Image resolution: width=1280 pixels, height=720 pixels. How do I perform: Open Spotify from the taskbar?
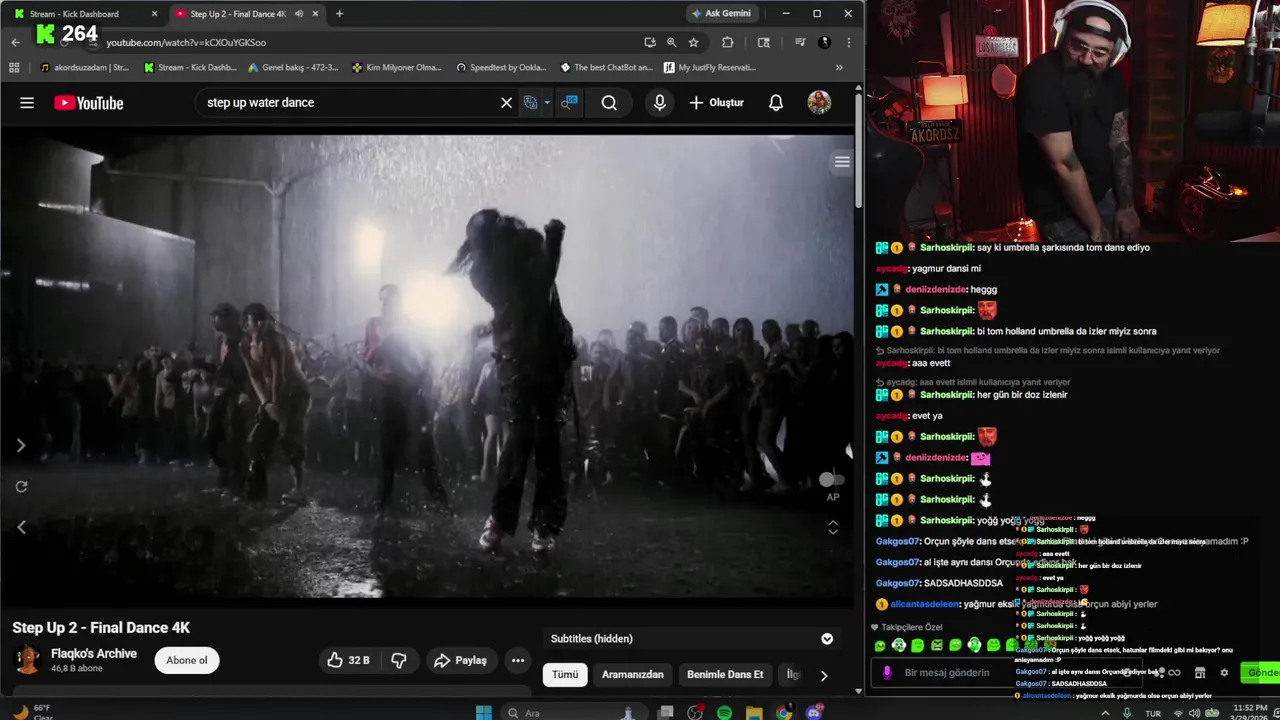click(x=724, y=713)
